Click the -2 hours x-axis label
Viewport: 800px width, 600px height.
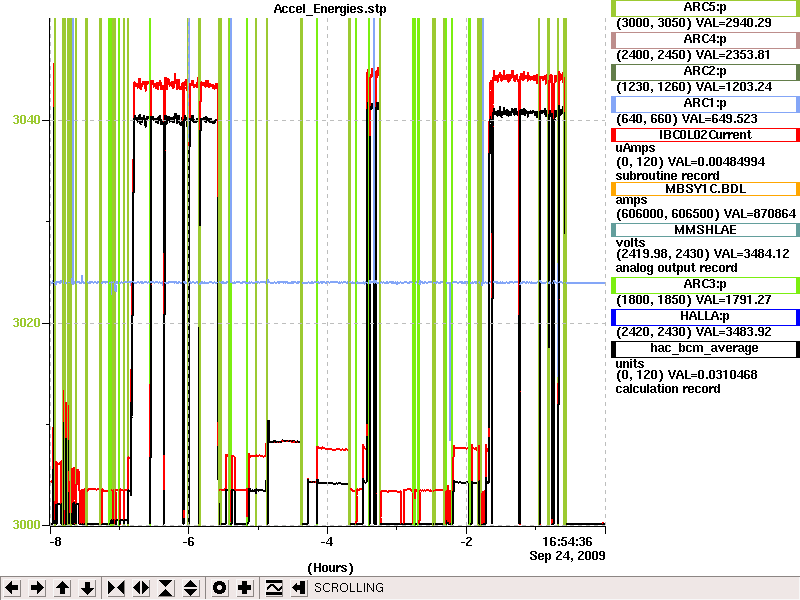click(466, 541)
